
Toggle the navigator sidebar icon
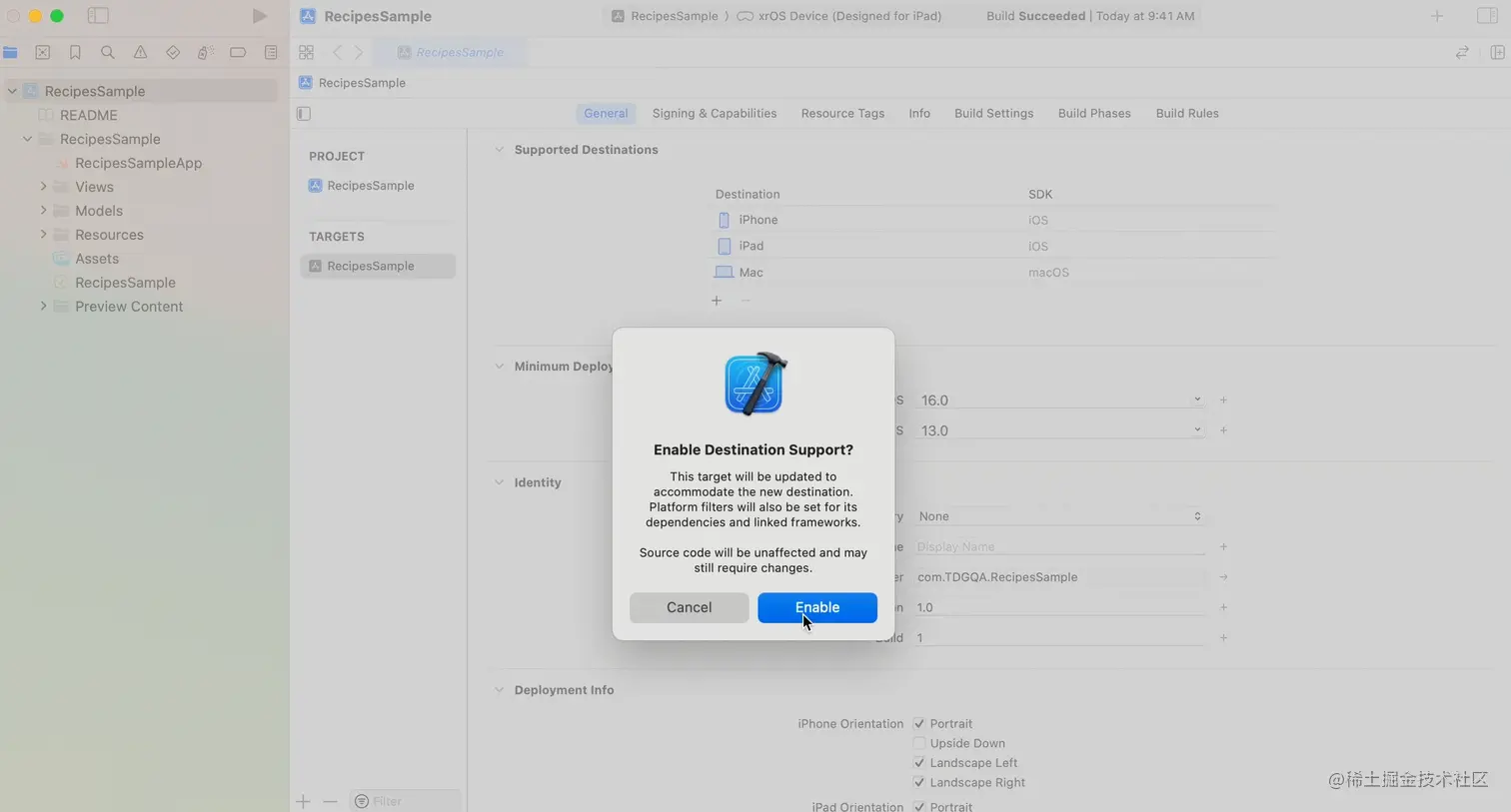point(98,16)
